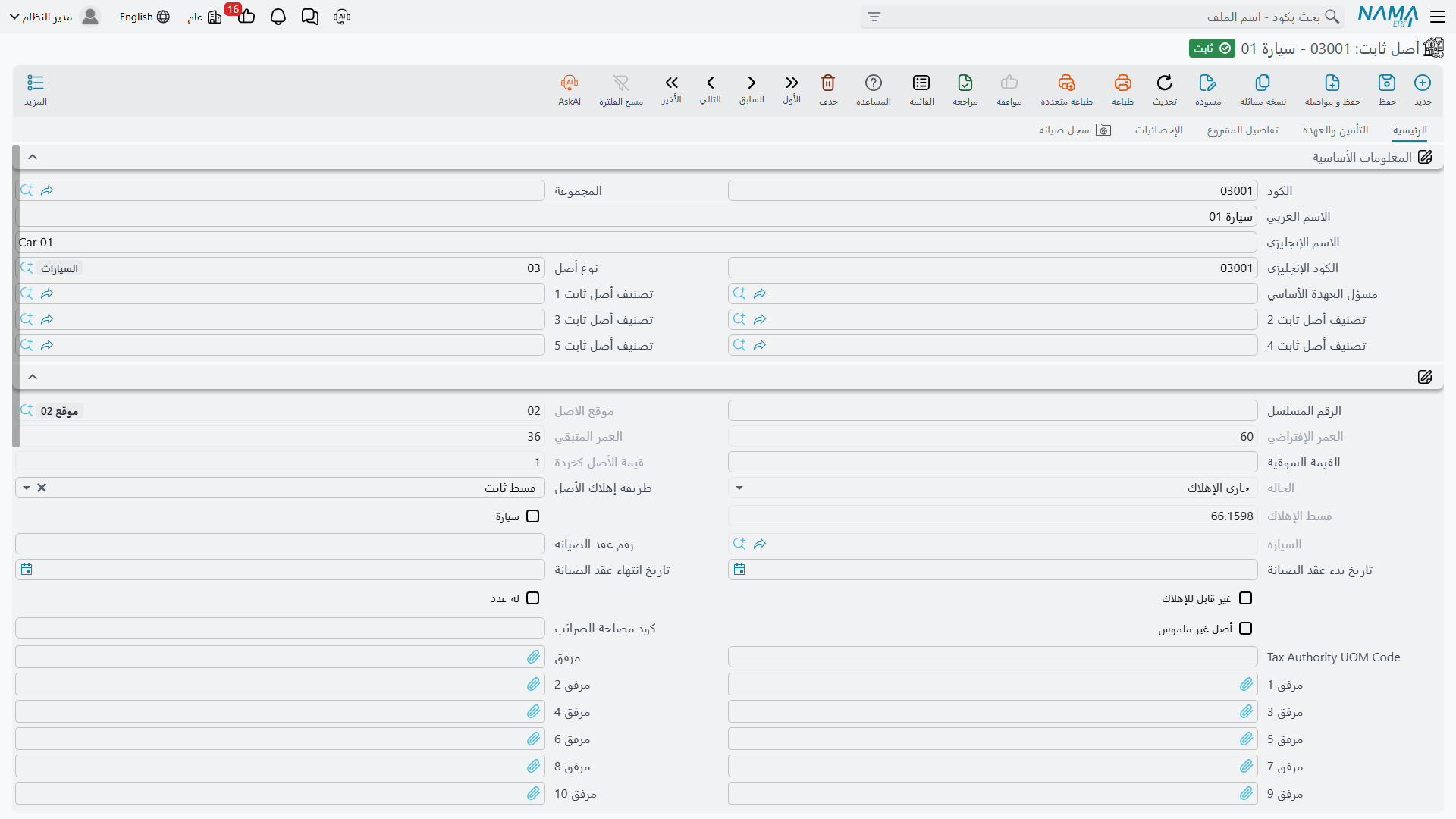Click the حذف delete trash icon

[x=828, y=83]
